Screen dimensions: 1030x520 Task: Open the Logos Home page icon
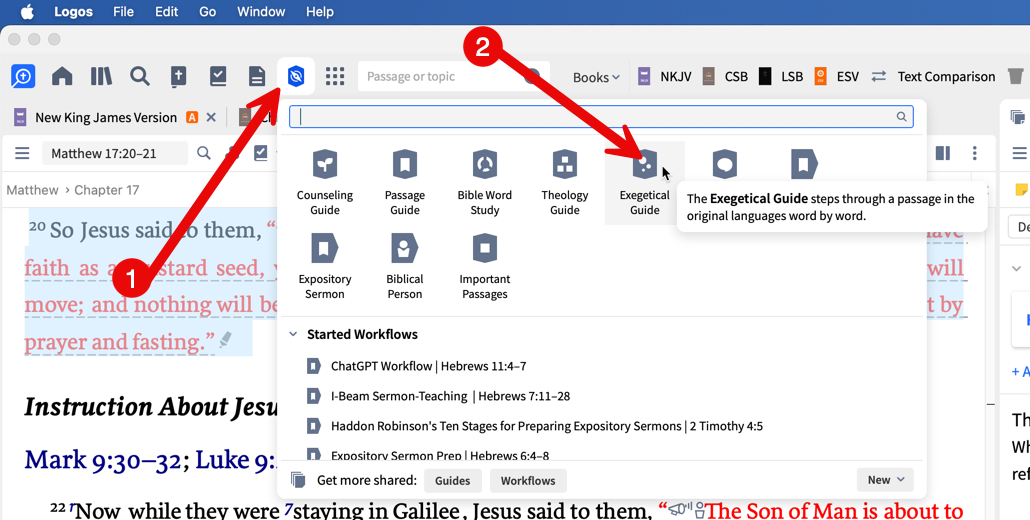click(x=62, y=77)
